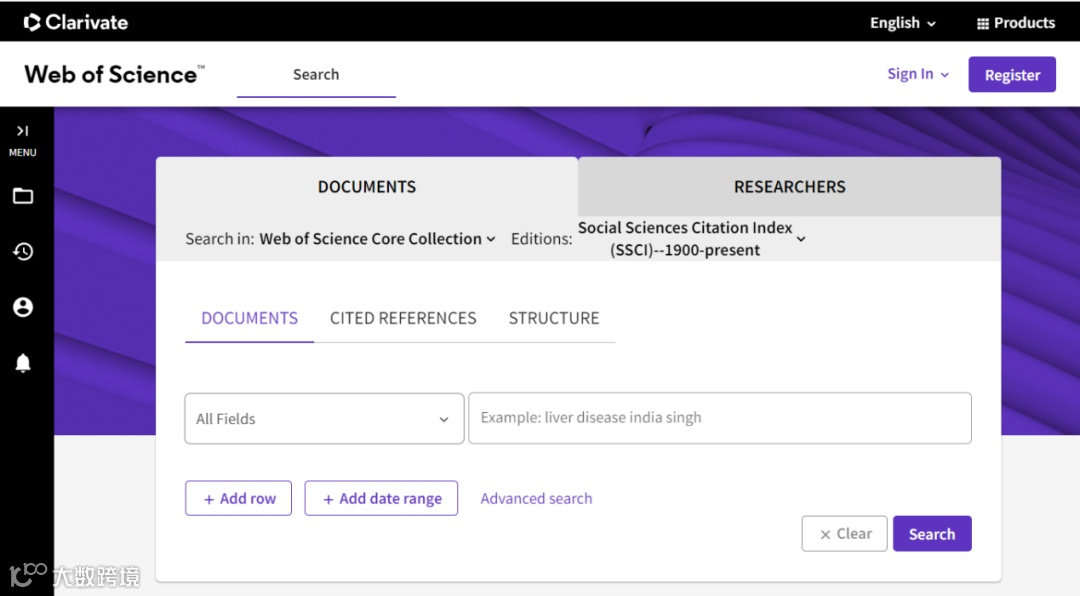The image size is (1080, 596).
Task: Click the Clear button
Action: 844,534
